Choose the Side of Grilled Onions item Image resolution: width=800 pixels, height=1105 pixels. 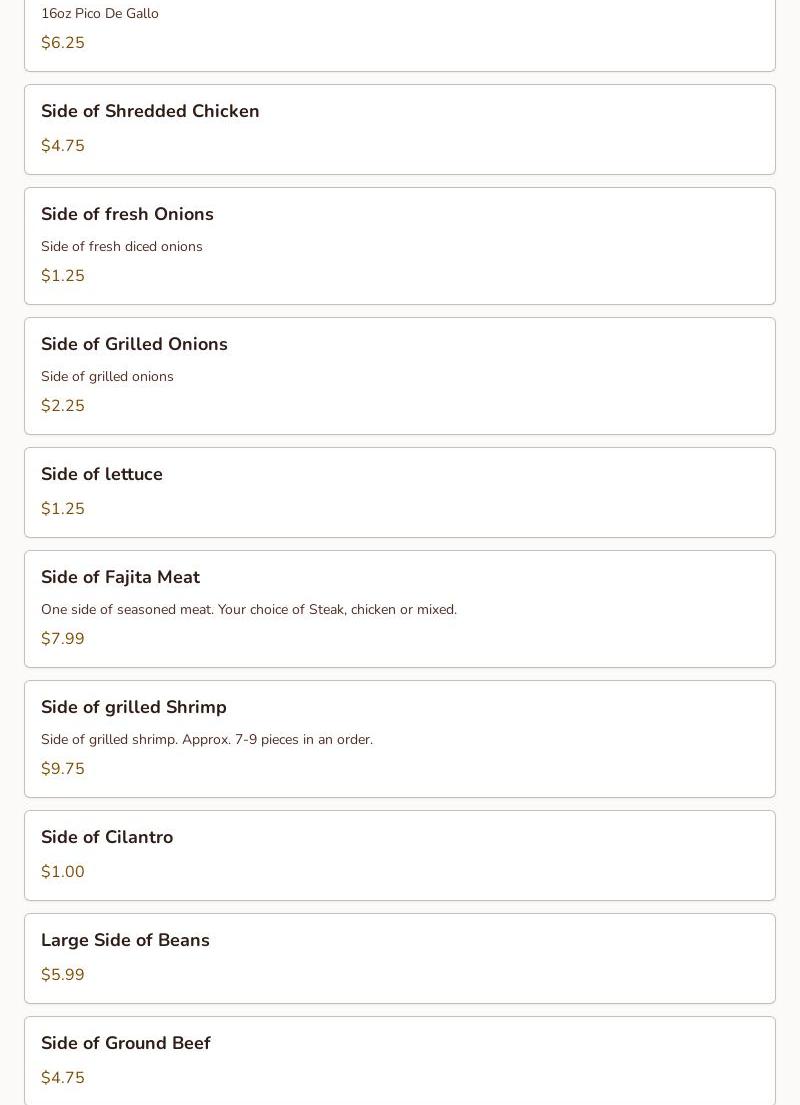tap(134, 345)
